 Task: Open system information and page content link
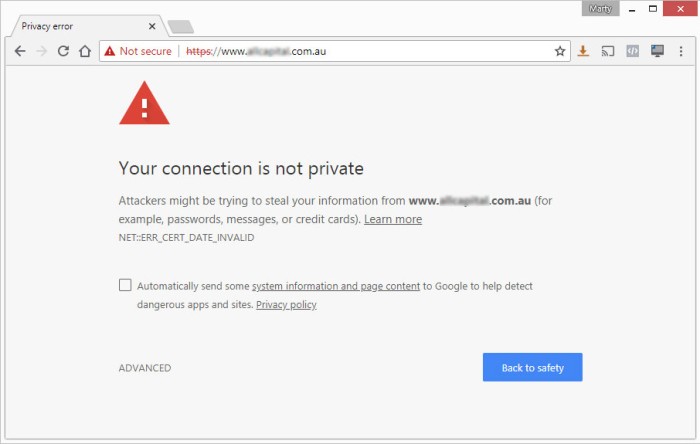[x=336, y=286]
